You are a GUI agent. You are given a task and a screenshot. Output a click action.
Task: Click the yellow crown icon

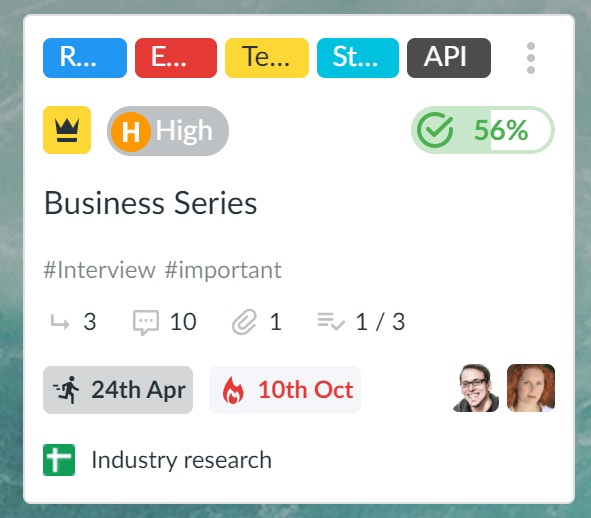point(67,130)
